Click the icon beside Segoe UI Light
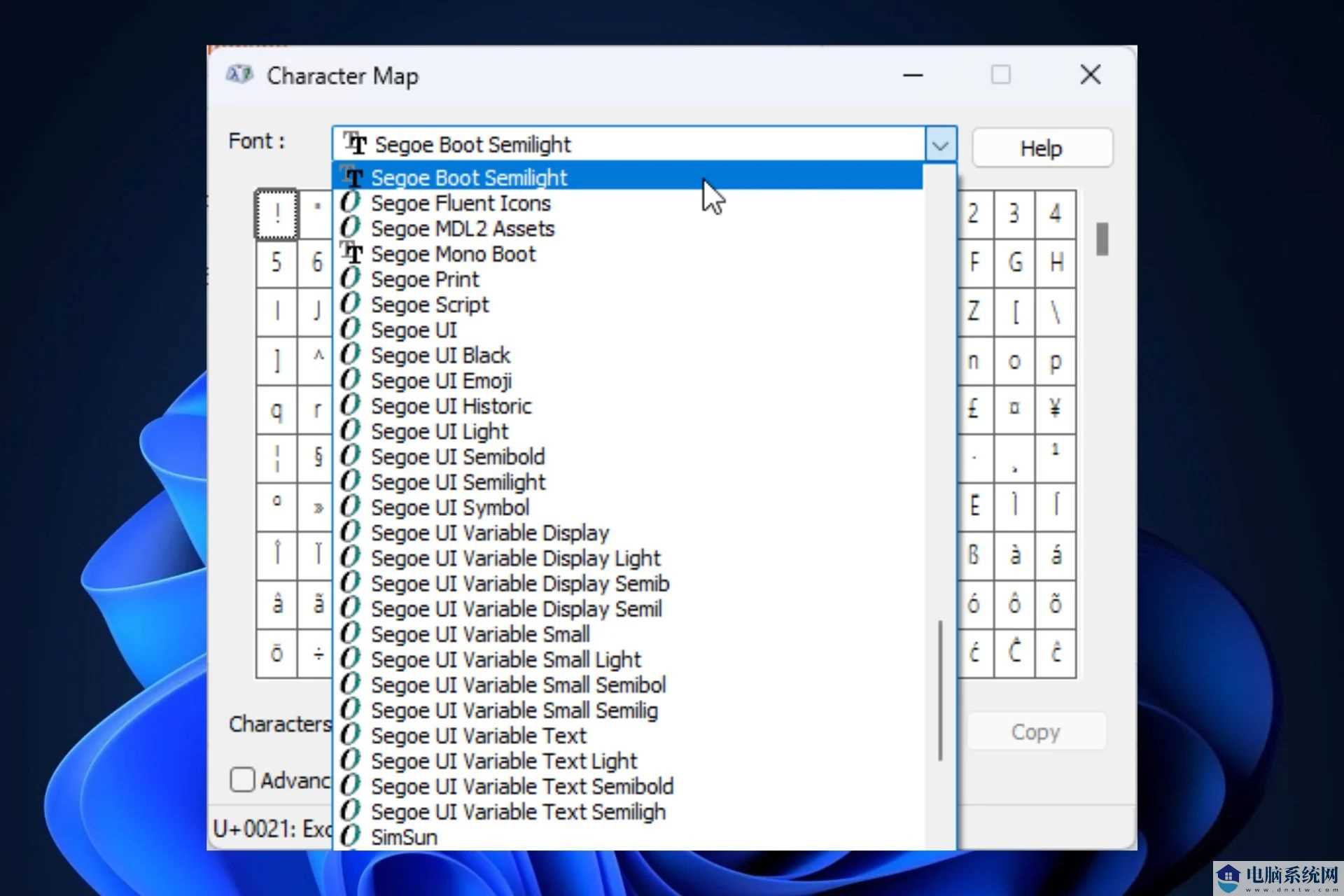Viewport: 1344px width, 896px height. click(x=351, y=430)
